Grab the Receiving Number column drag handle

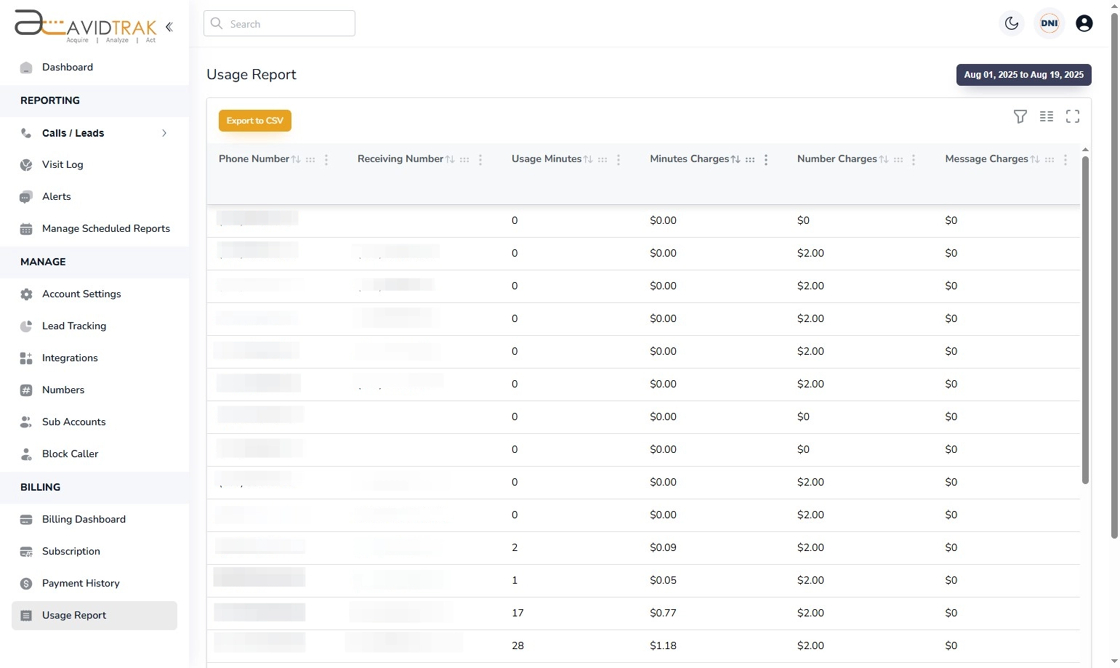click(464, 160)
